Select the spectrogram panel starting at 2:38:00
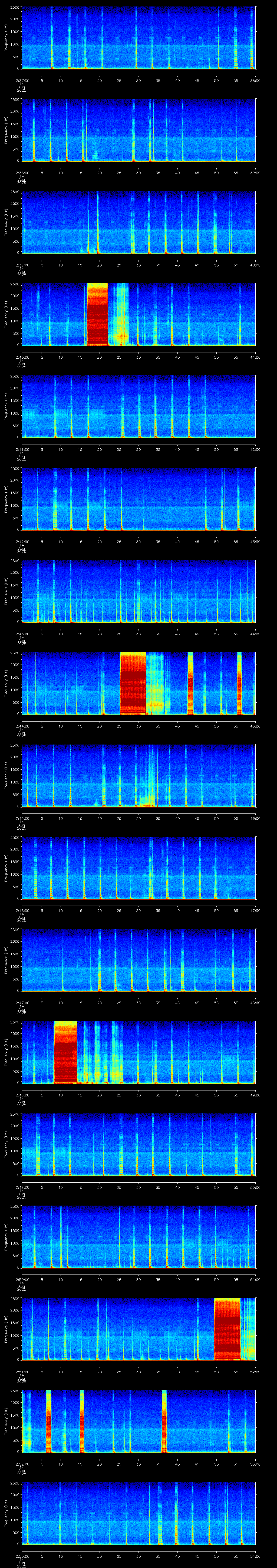The image size is (277, 1568). (x=139, y=130)
